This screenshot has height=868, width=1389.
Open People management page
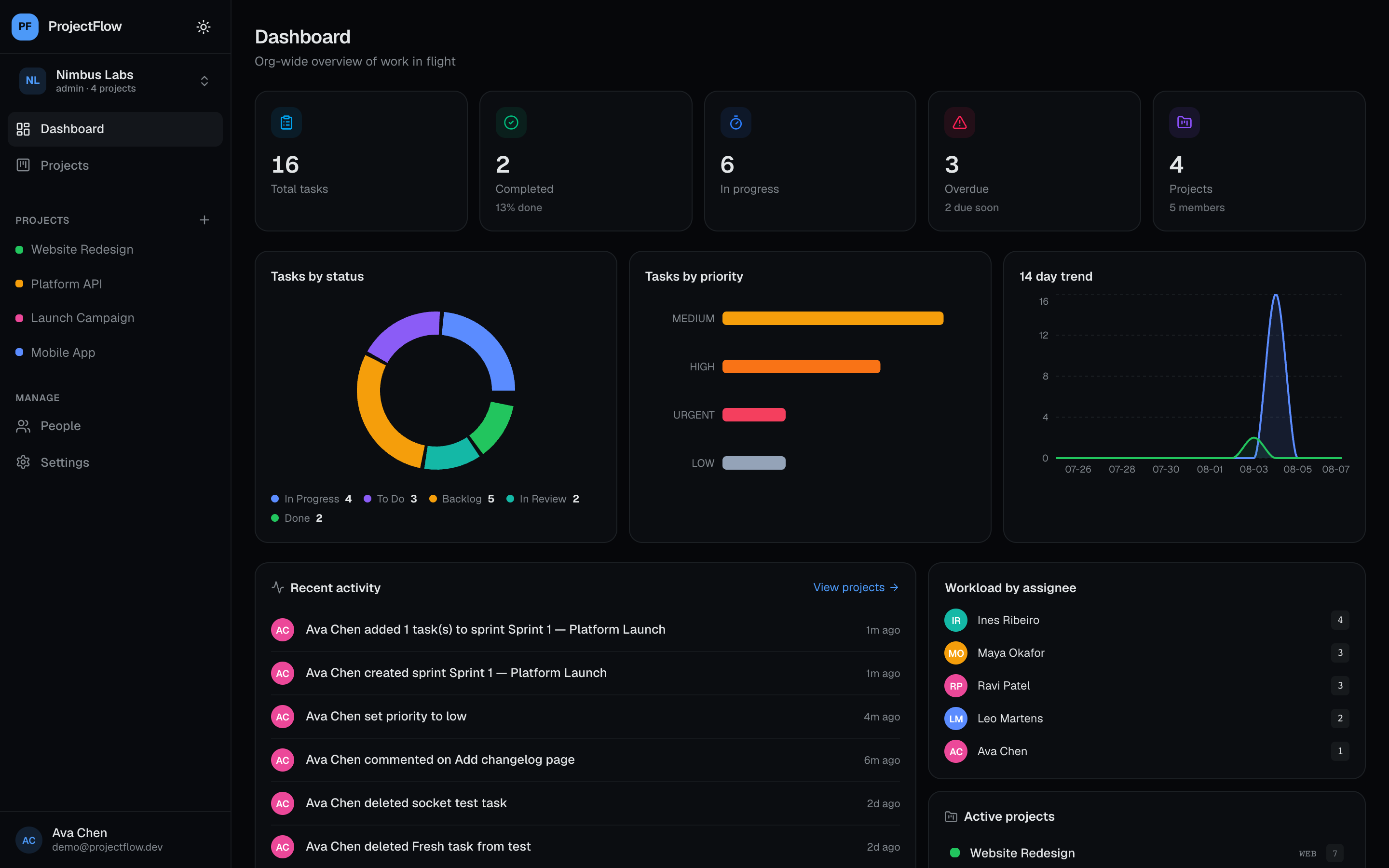tap(115, 426)
